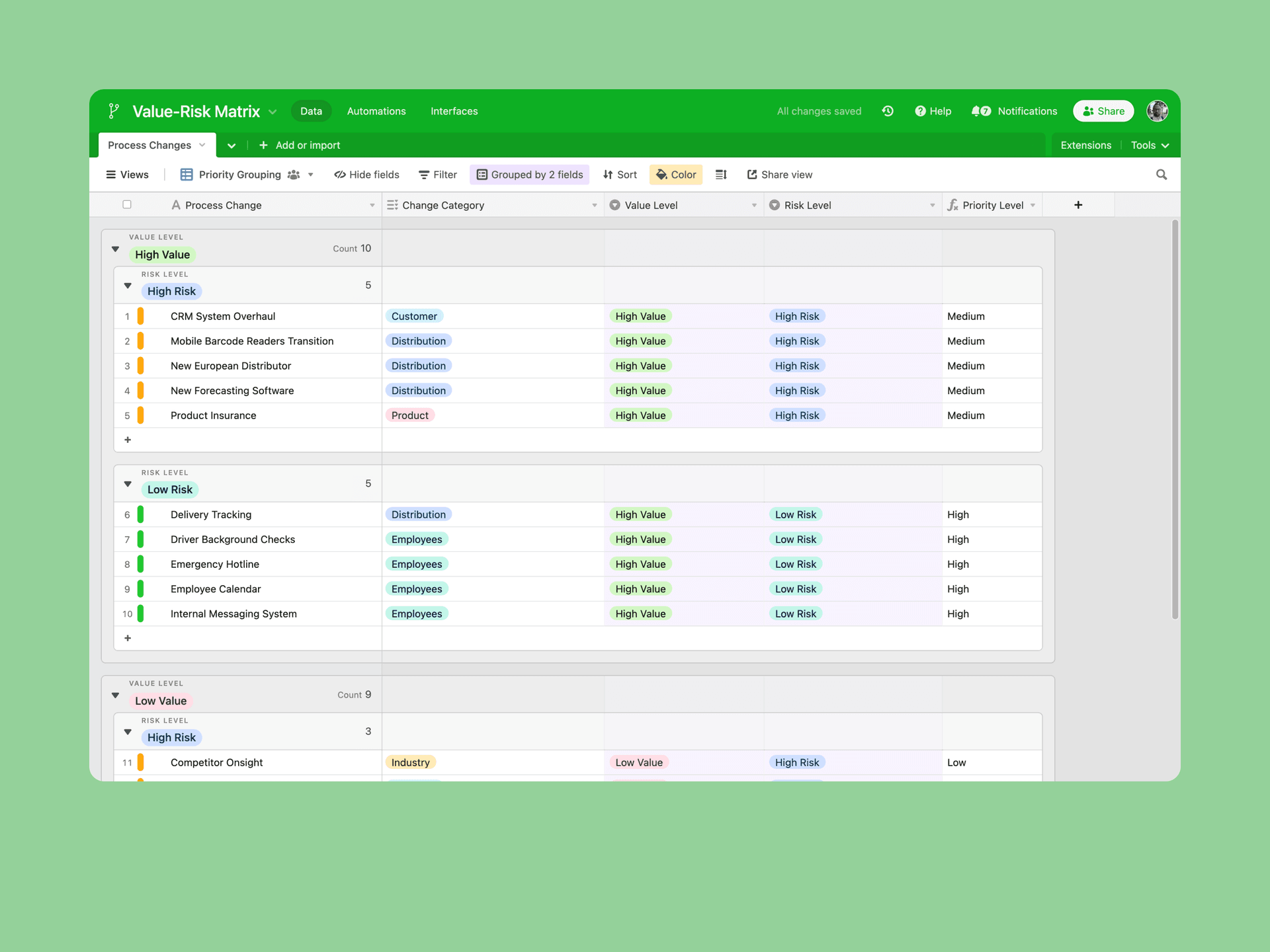
Task: Toggle the select-all checkbox in header
Action: coord(127,204)
